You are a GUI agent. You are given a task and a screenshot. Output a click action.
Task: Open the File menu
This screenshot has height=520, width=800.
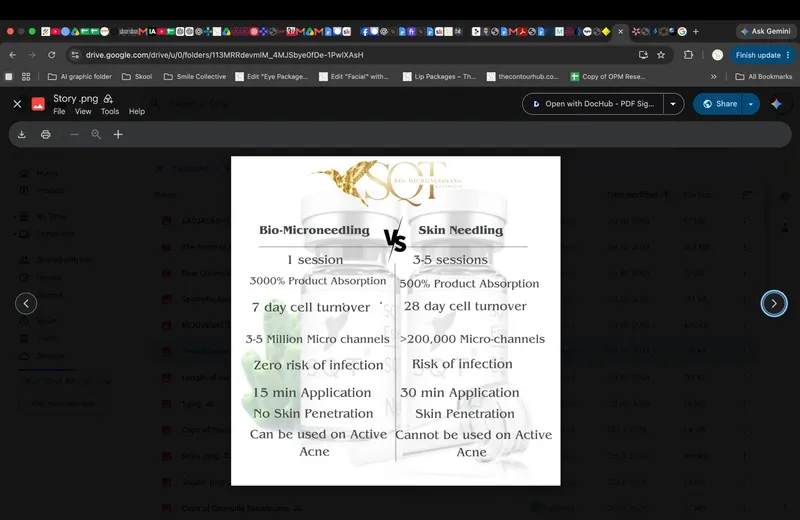[59, 111]
